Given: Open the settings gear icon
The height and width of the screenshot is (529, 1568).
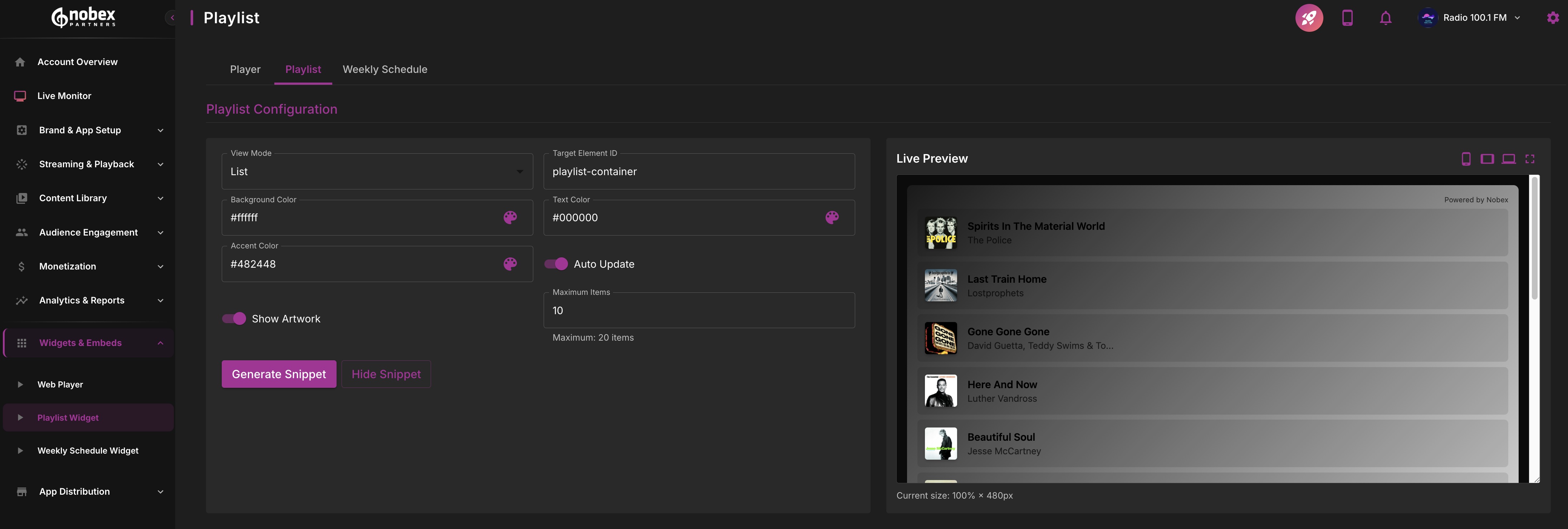Looking at the screenshot, I should (x=1552, y=18).
